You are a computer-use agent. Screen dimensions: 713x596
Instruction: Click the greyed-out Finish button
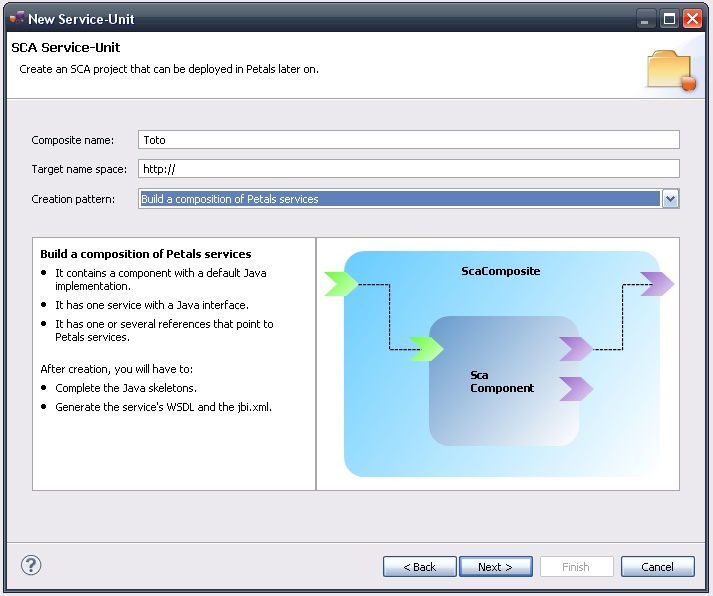click(576, 567)
